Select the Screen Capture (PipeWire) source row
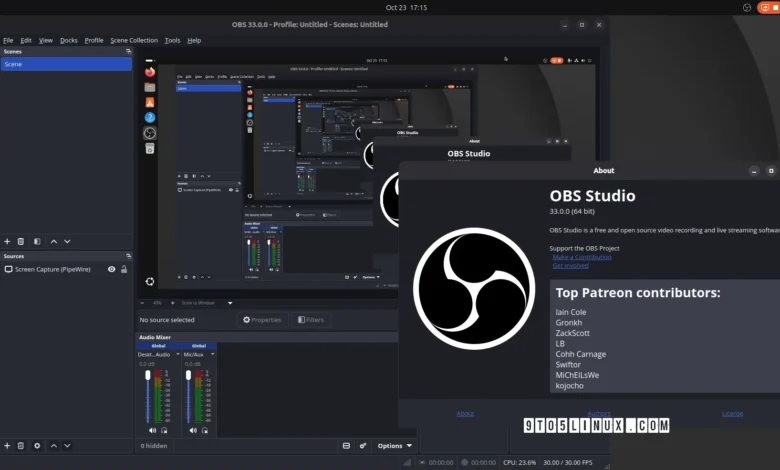Screen dimensions: 780x470 [66, 269]
